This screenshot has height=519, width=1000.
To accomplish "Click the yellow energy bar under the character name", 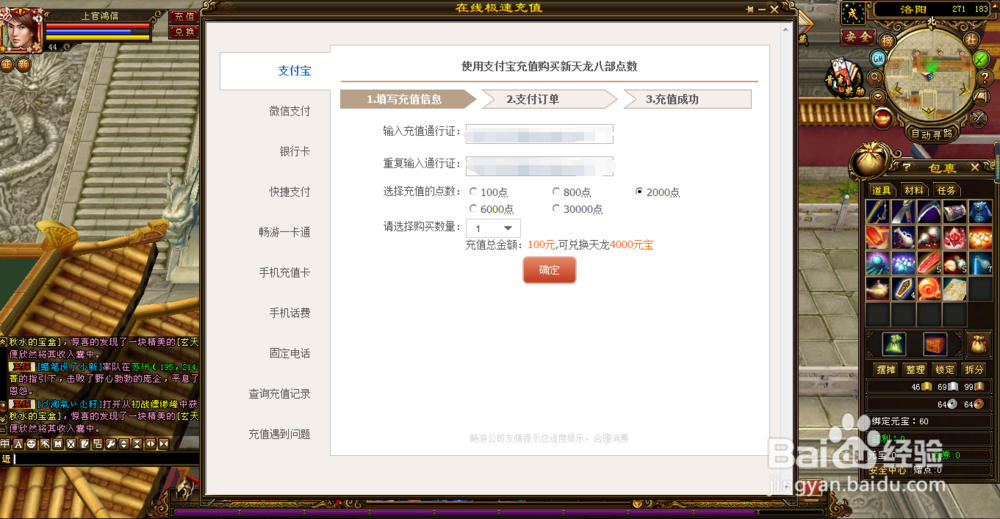I will tap(98, 37).
